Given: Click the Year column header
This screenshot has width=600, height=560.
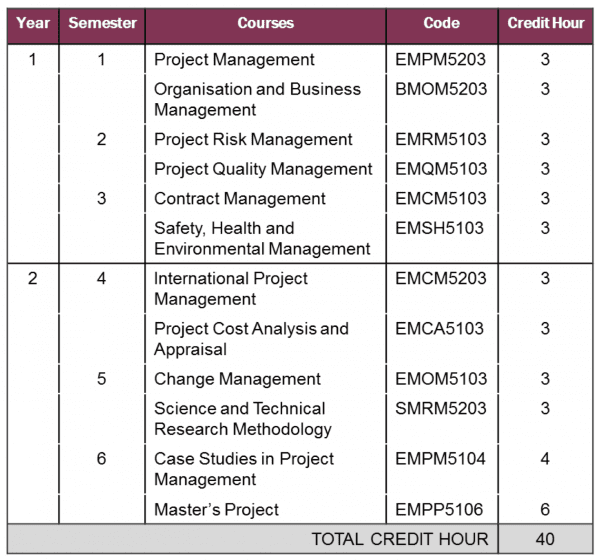Looking at the screenshot, I should pyautogui.click(x=32, y=23).
